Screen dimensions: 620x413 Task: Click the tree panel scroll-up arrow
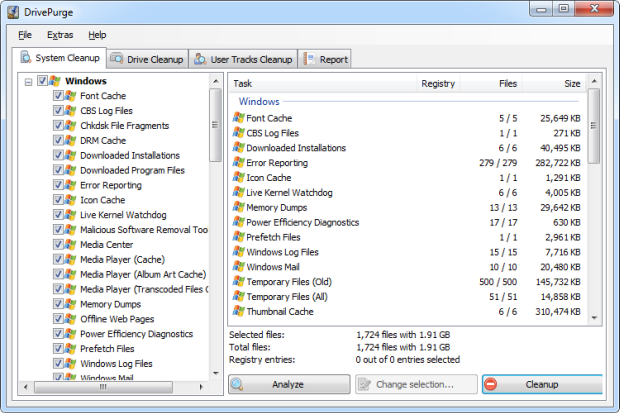(215, 81)
